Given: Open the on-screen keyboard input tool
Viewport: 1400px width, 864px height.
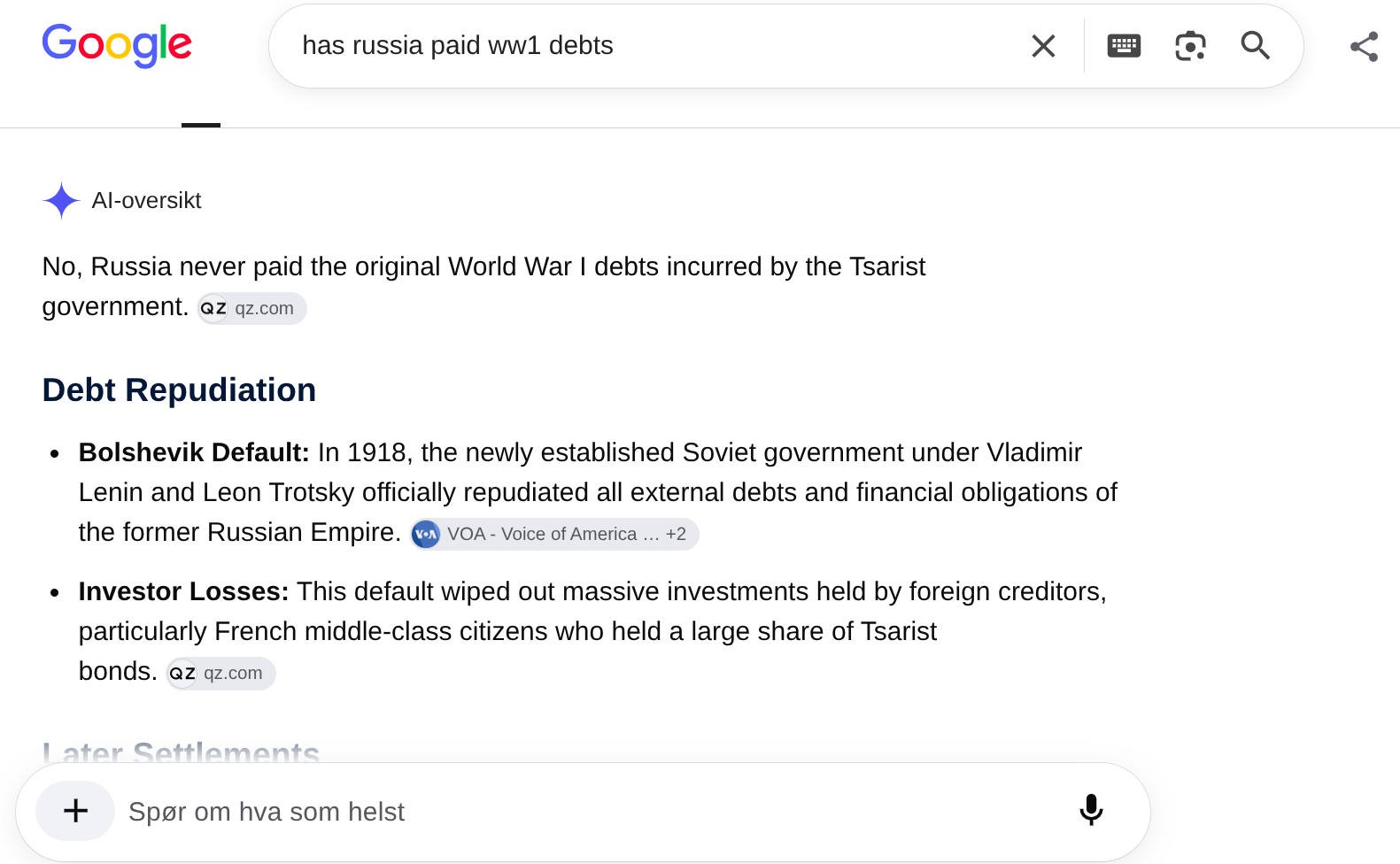Looking at the screenshot, I should tap(1124, 46).
